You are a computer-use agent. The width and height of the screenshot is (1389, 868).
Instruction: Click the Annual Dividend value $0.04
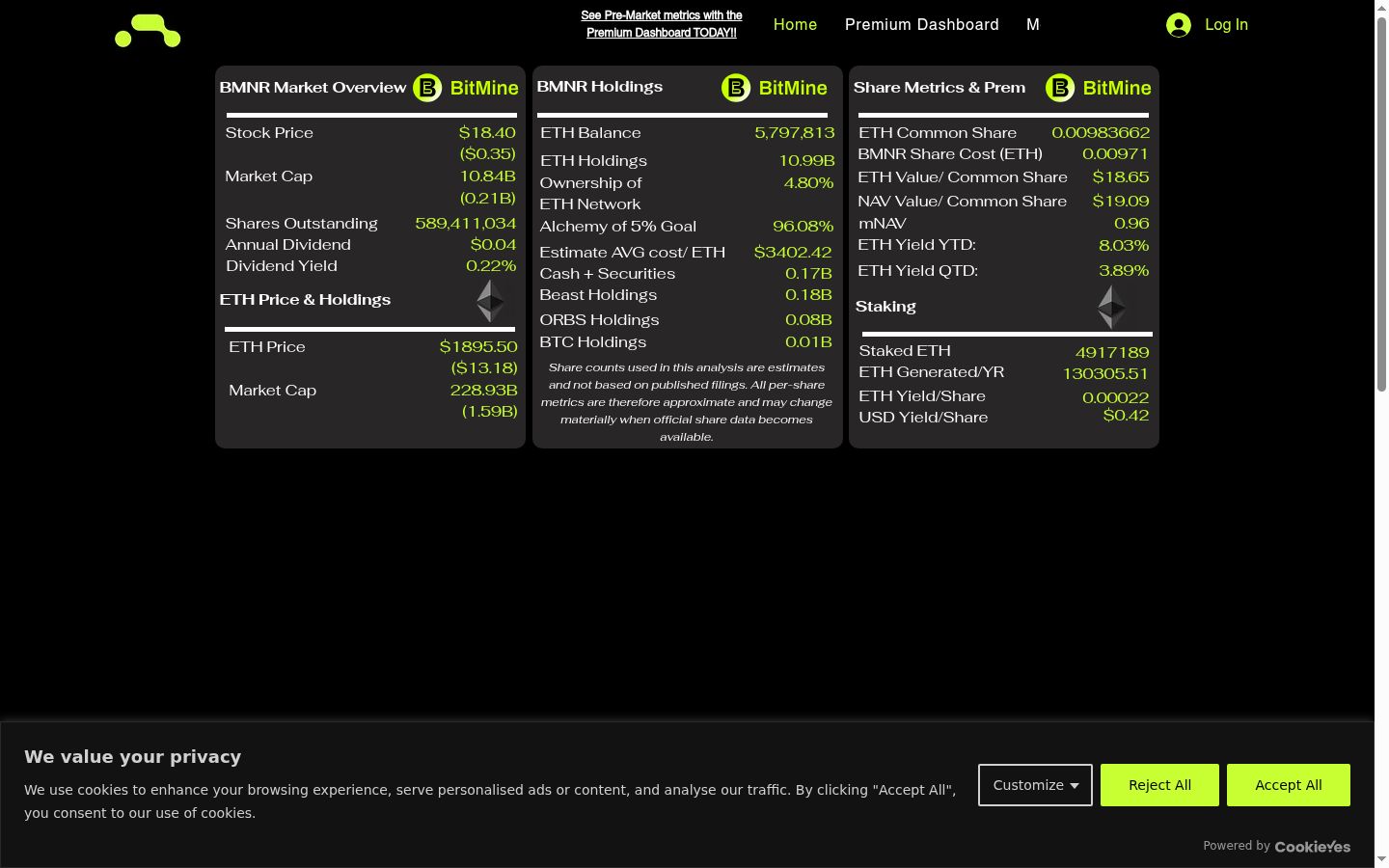pos(493,245)
